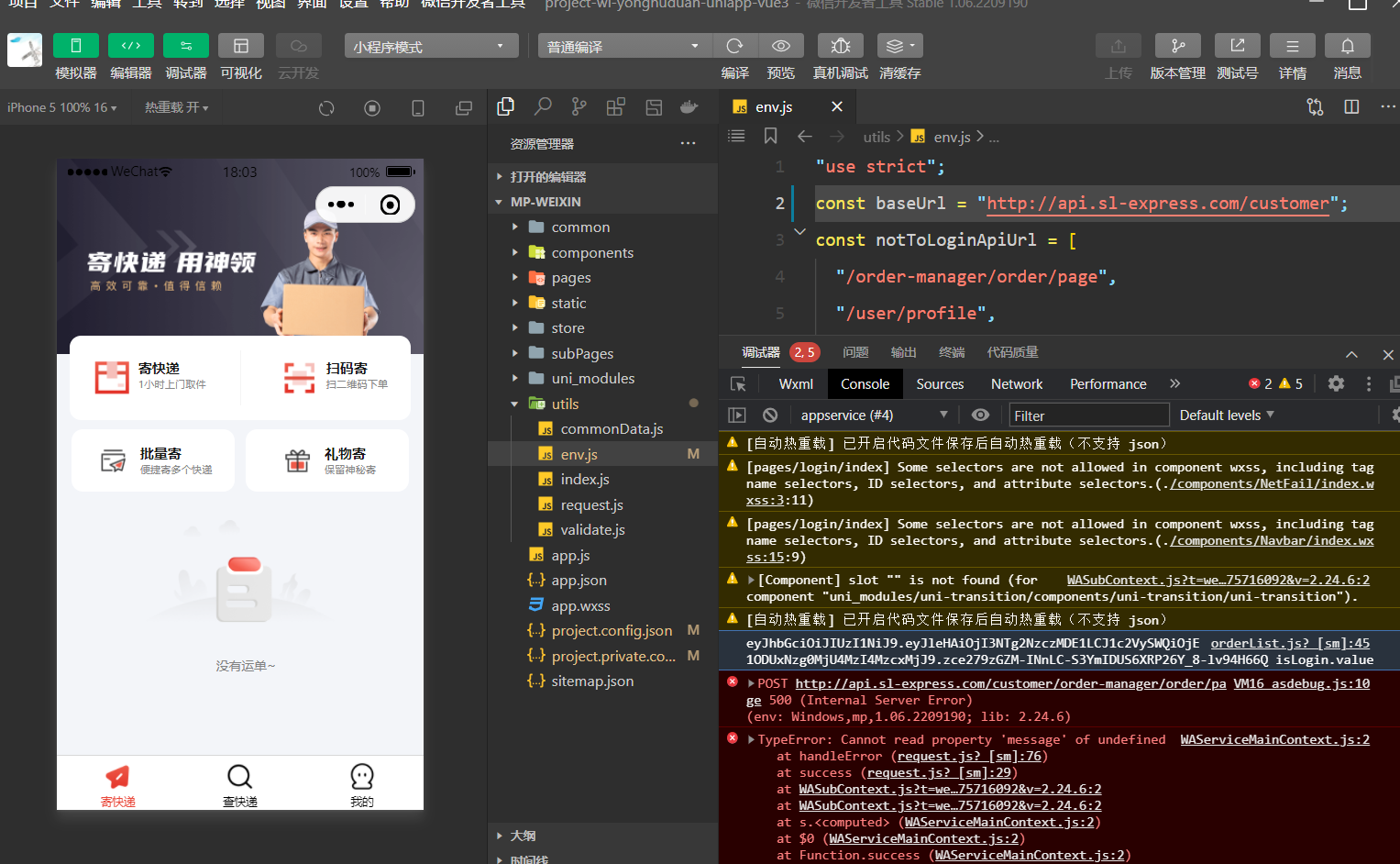
Task: Toggle the simulator panel button
Action: 76,46
